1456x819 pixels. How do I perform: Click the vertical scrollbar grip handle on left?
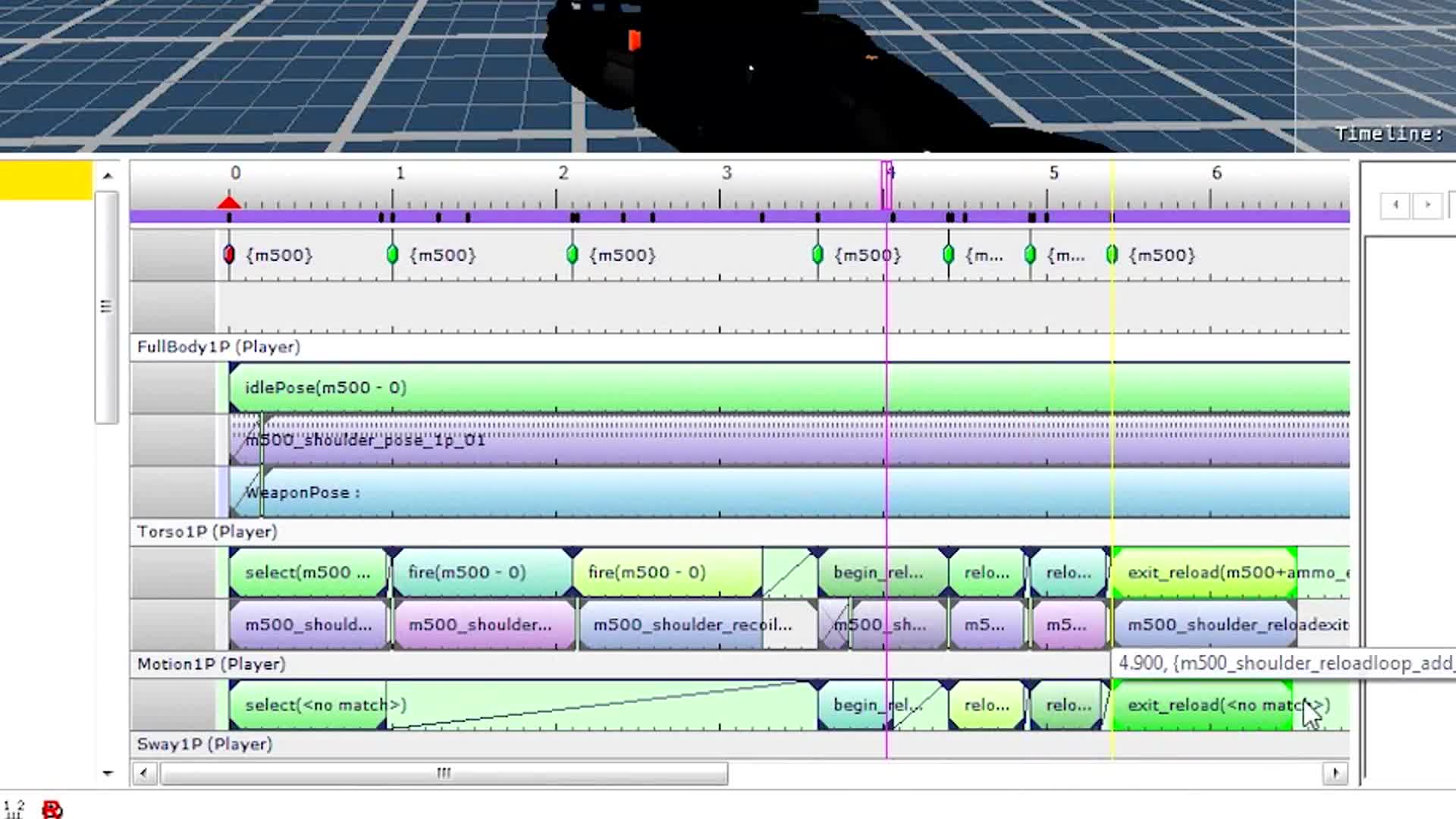(x=106, y=306)
